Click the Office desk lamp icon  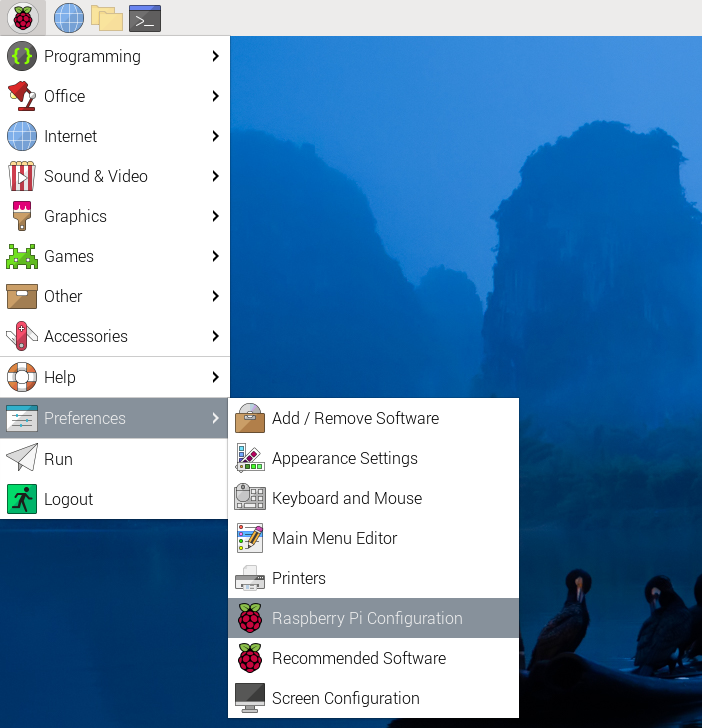pos(22,96)
